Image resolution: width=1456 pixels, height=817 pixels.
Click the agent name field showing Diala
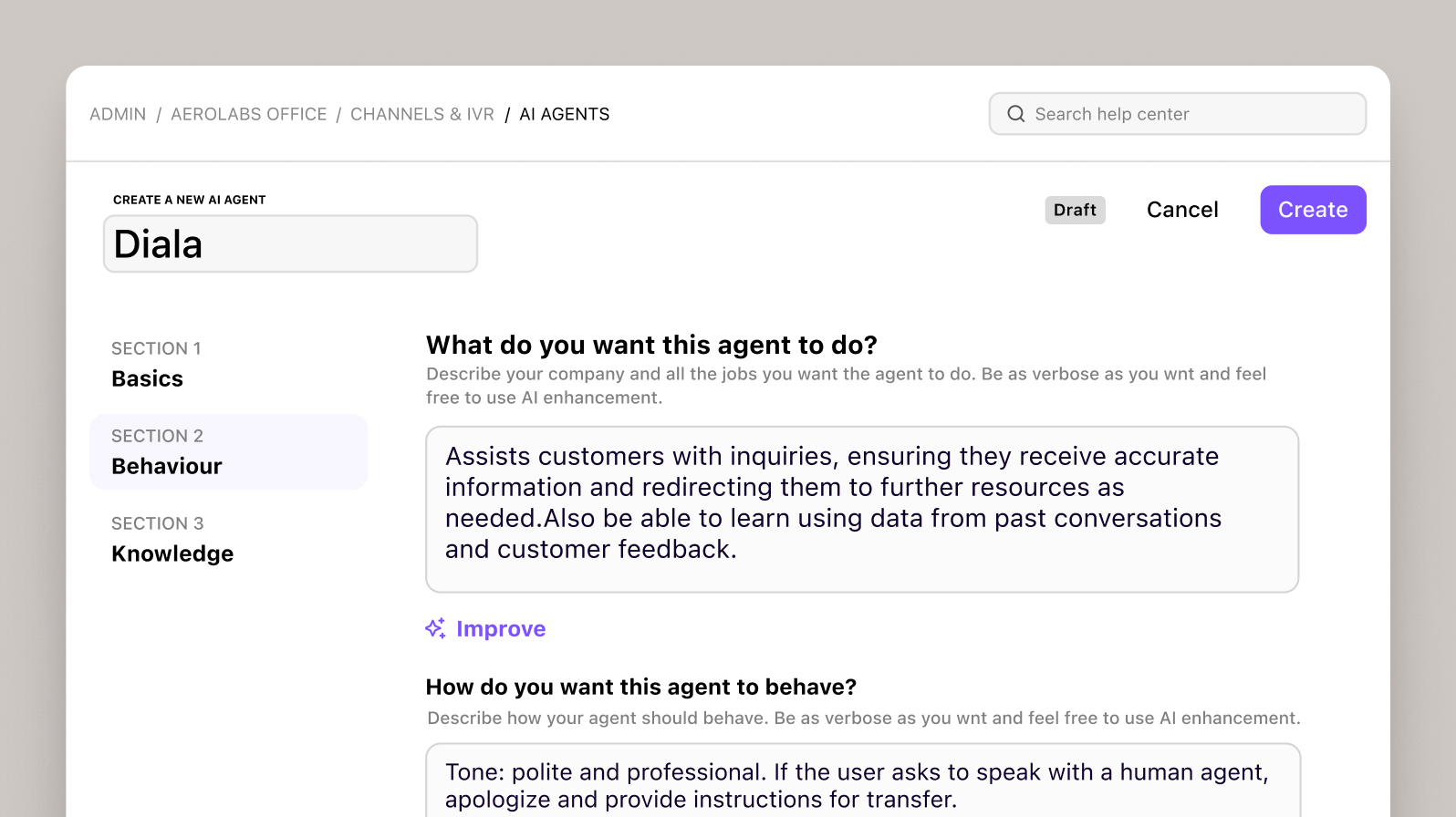coord(290,243)
